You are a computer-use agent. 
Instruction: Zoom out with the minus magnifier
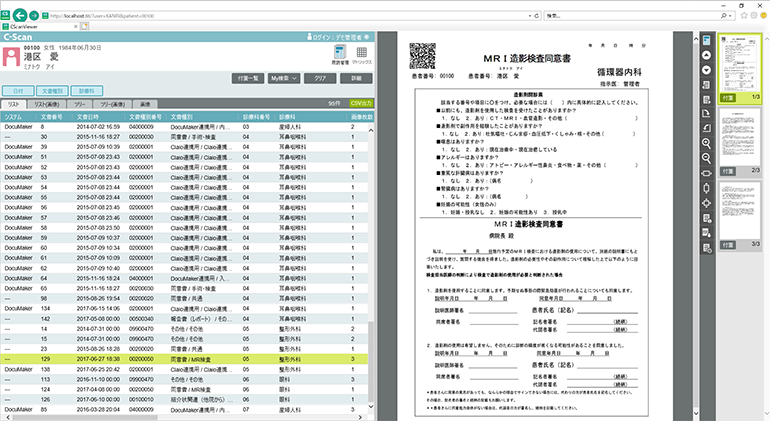pyautogui.click(x=707, y=158)
